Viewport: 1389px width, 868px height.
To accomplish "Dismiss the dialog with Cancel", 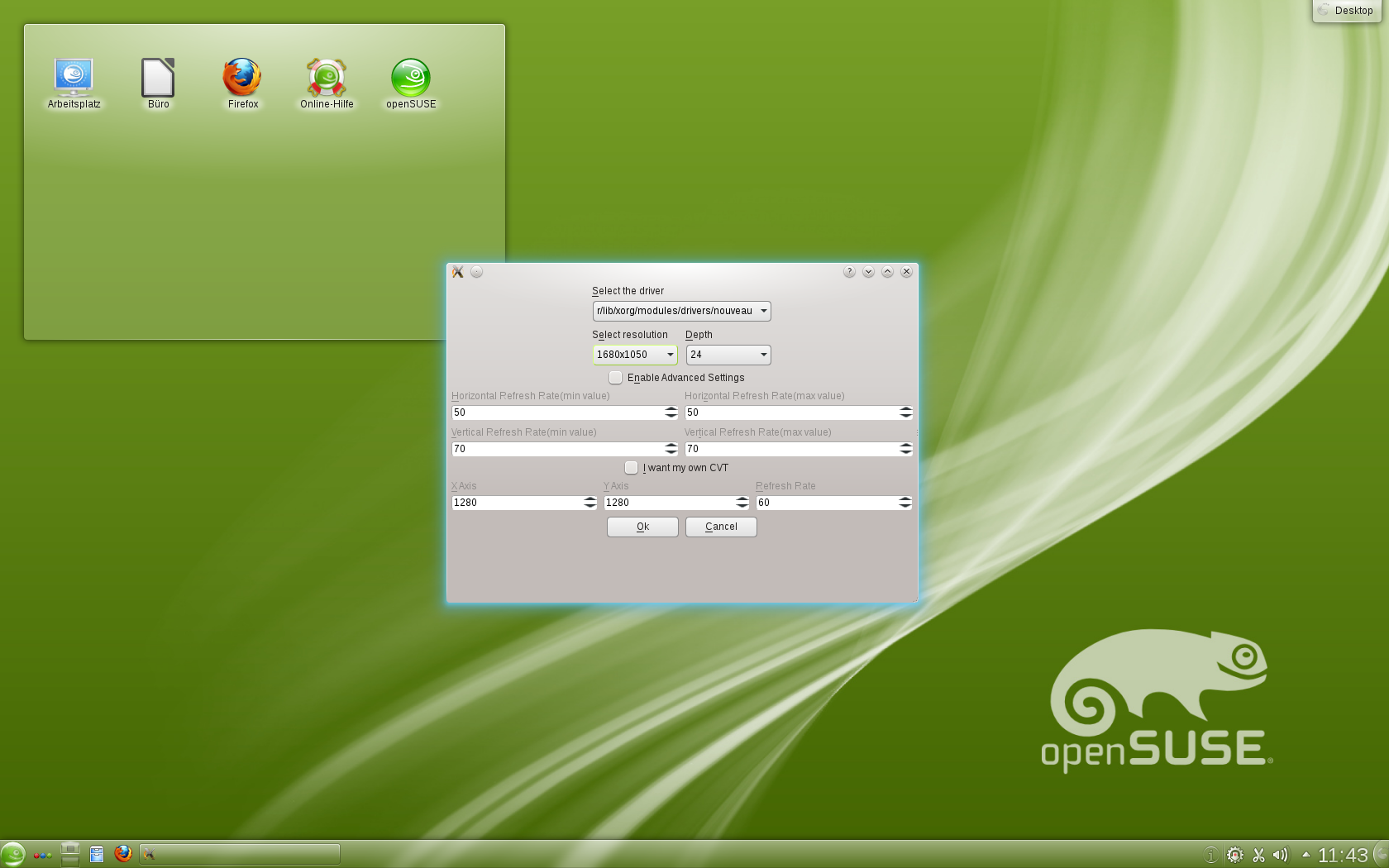I will pos(720,527).
